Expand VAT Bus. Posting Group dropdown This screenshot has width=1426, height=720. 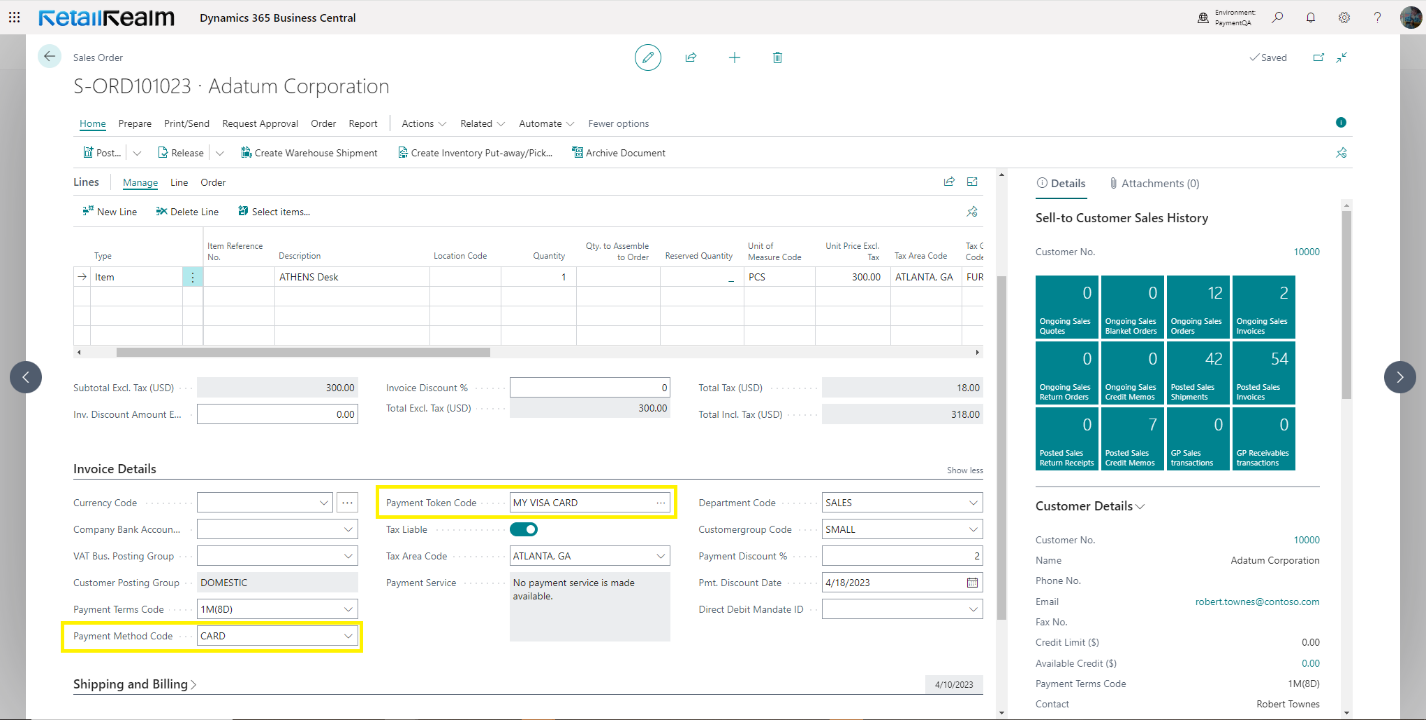pos(348,556)
